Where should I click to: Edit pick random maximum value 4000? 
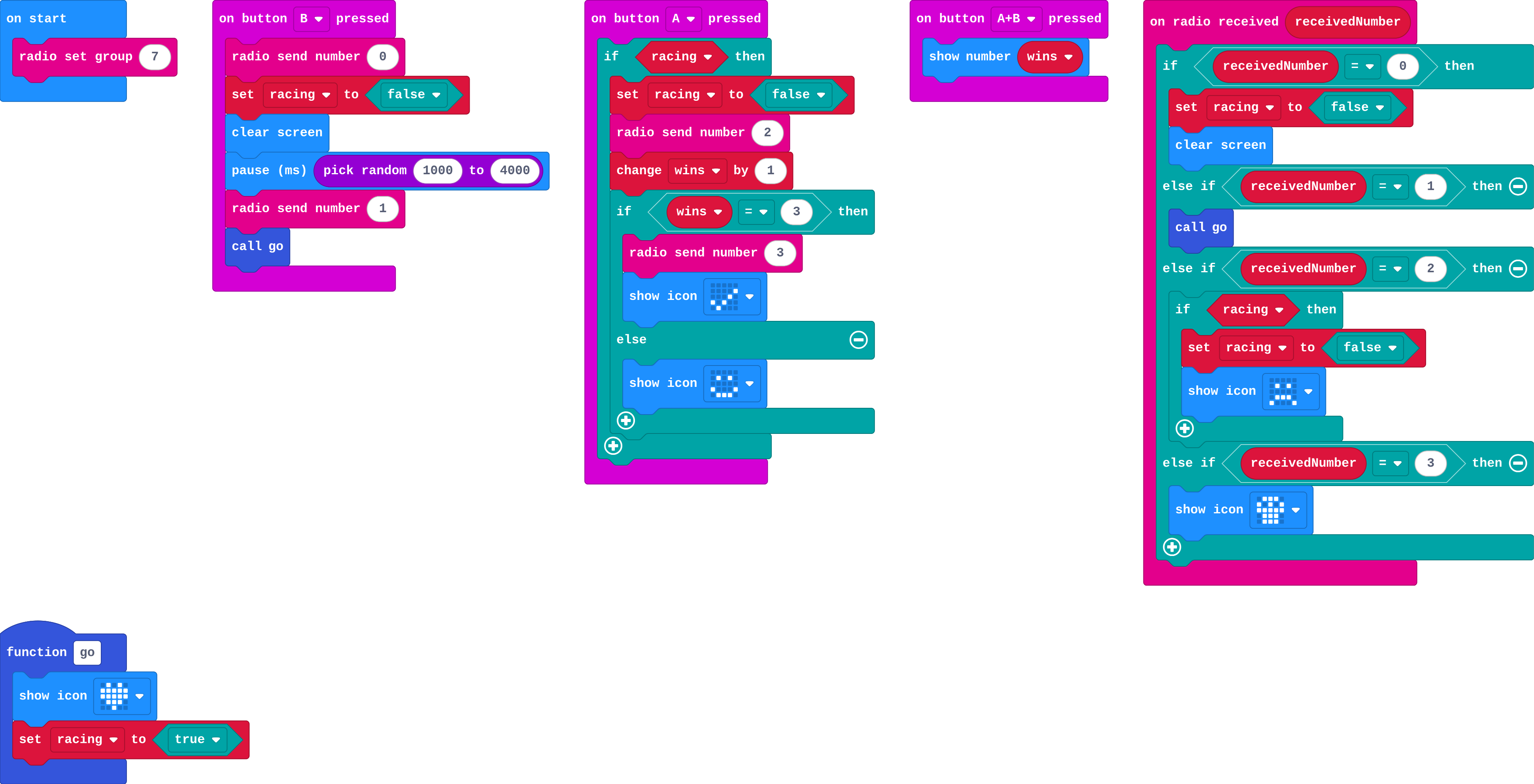515,171
